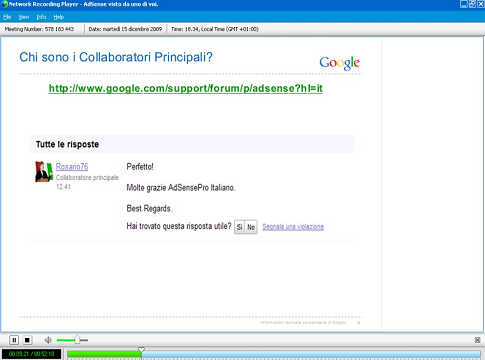Viewport: 485px width, 360px height.
Task: Click the Perfetto! reply text
Action: (140, 166)
